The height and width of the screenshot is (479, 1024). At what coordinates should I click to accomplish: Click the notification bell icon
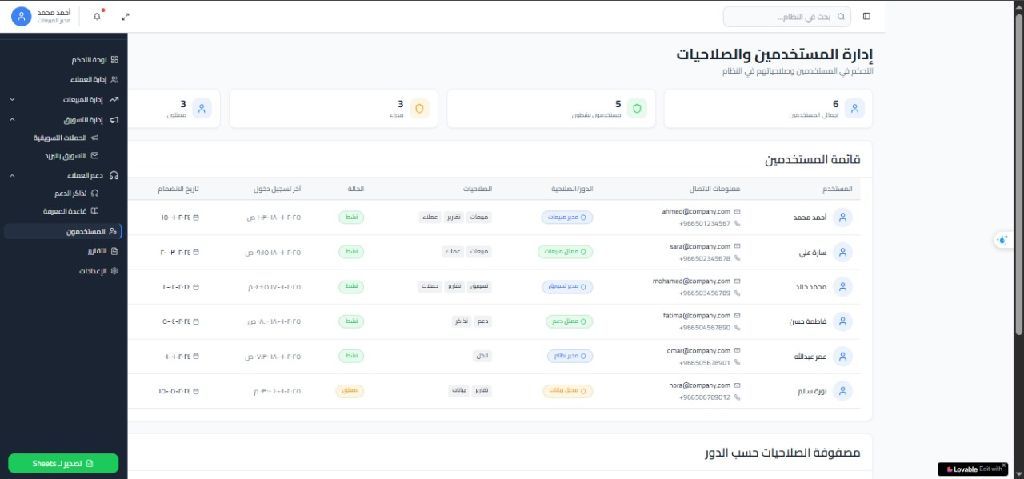97,16
